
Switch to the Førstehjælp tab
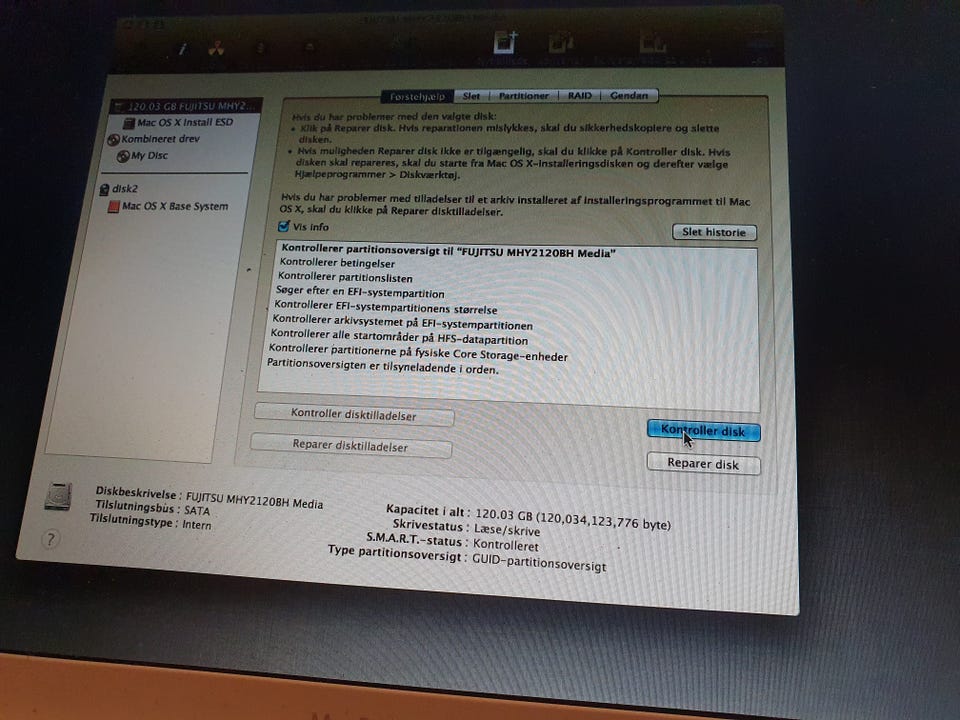pos(418,96)
